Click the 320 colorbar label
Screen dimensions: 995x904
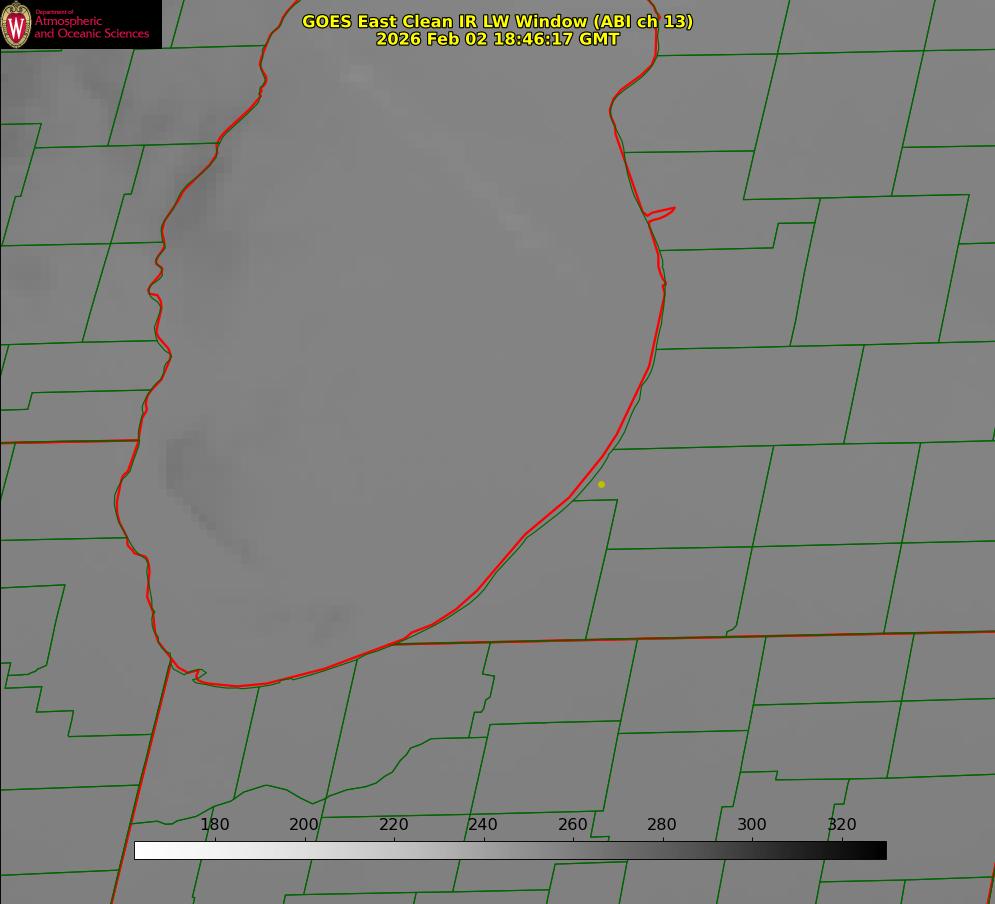[x=842, y=824]
